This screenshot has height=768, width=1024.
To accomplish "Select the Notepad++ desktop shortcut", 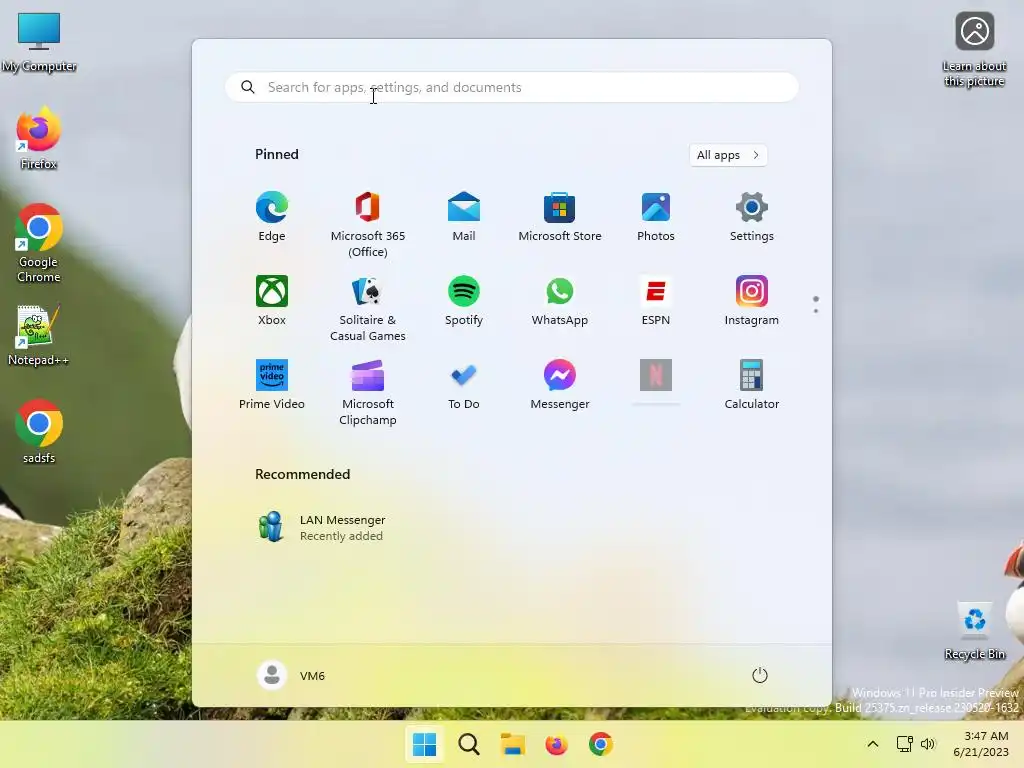I will coord(39,334).
